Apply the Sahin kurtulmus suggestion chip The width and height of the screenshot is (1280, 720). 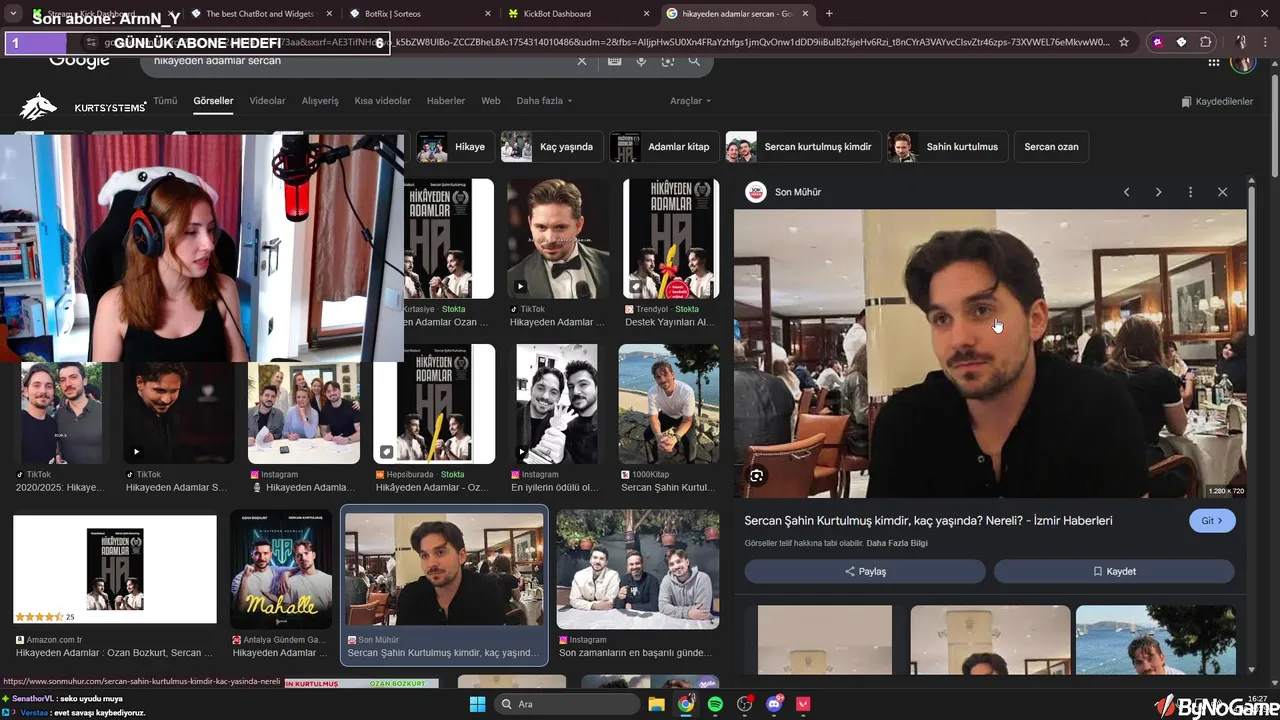click(947, 146)
